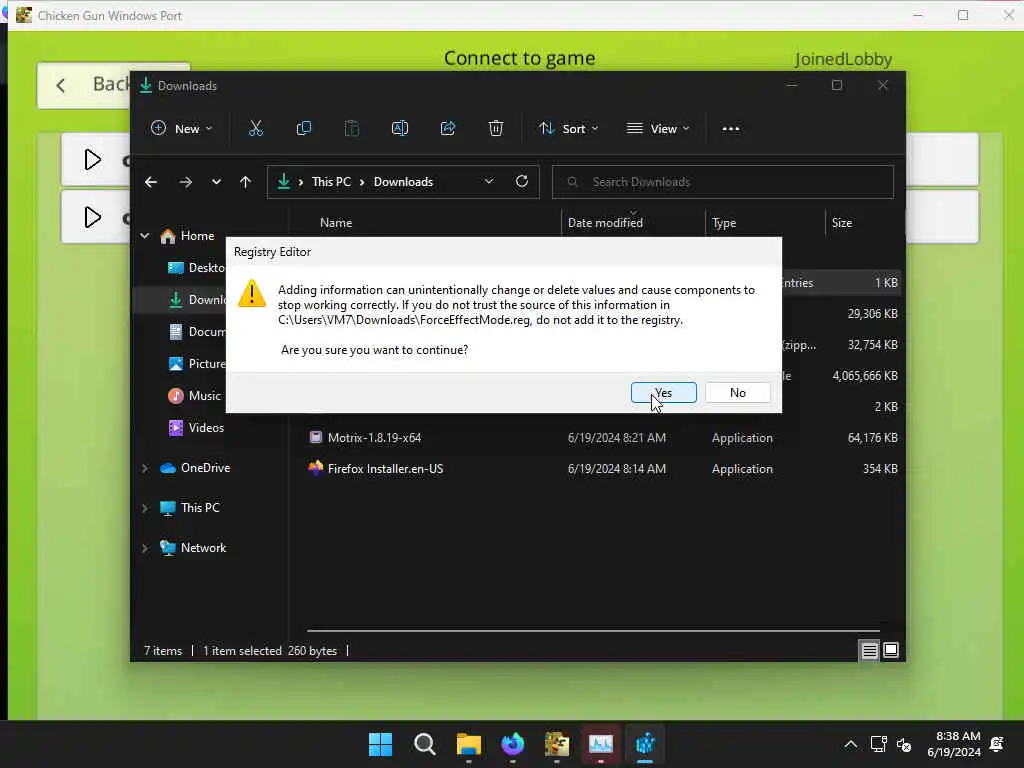Image resolution: width=1024 pixels, height=768 pixels.
Task: Open taskbar Search
Action: [424, 744]
